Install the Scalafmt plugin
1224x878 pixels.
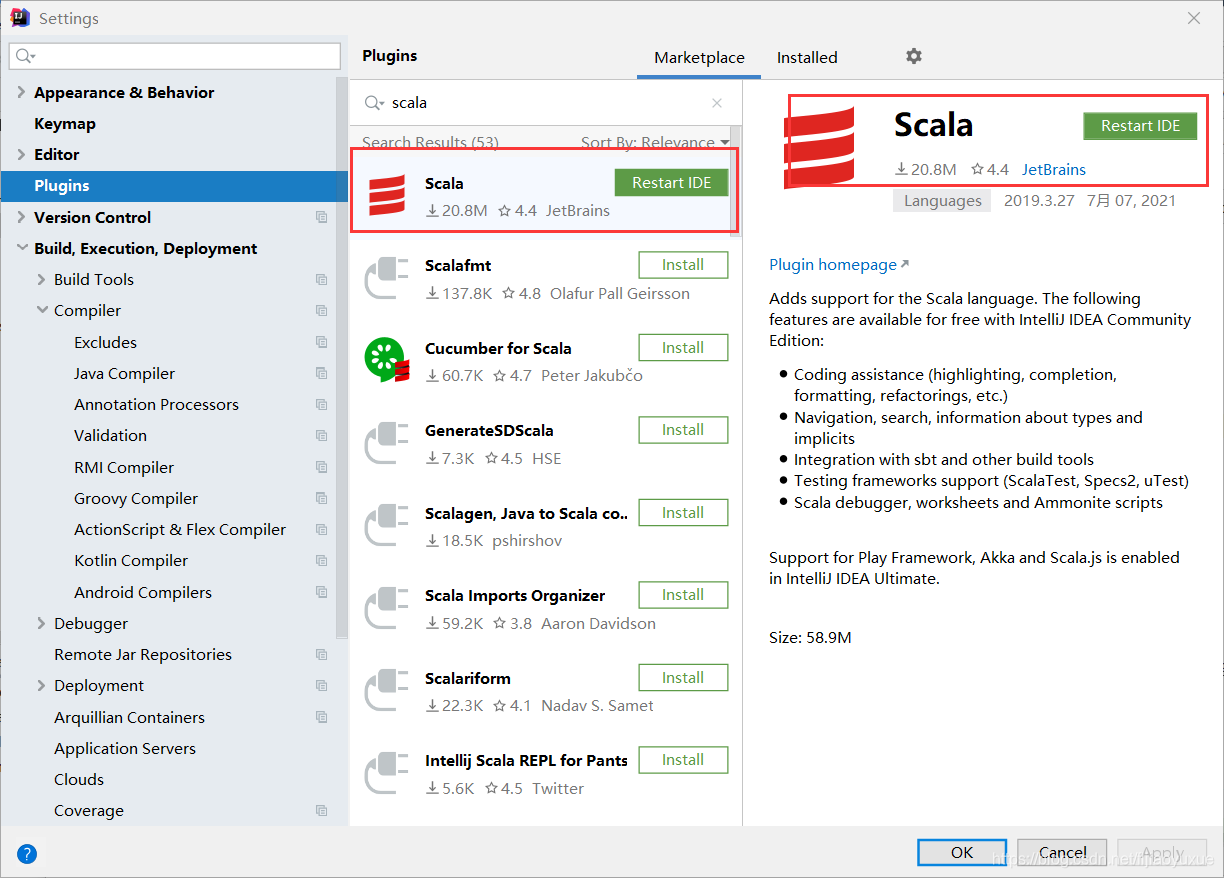683,265
